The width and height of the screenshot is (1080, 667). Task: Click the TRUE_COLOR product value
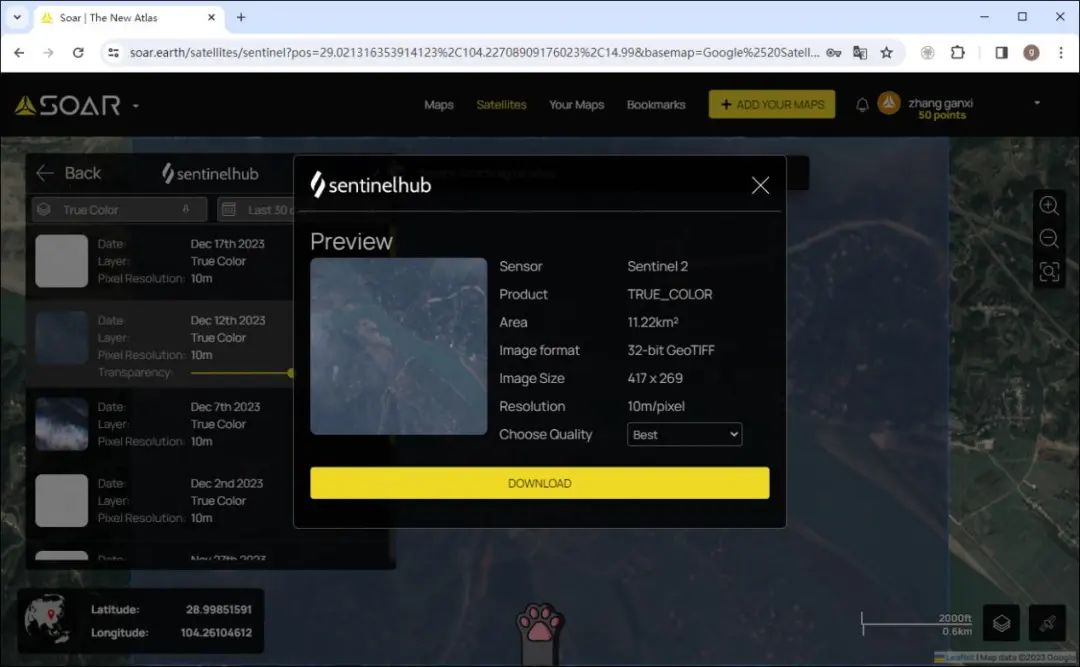click(669, 294)
